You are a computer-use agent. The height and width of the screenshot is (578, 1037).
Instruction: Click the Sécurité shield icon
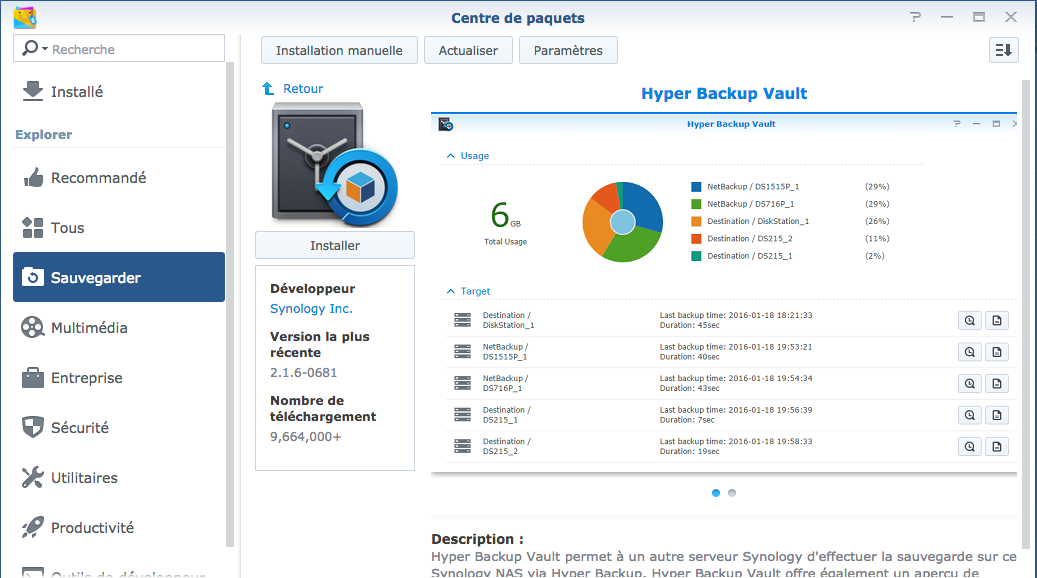point(32,427)
